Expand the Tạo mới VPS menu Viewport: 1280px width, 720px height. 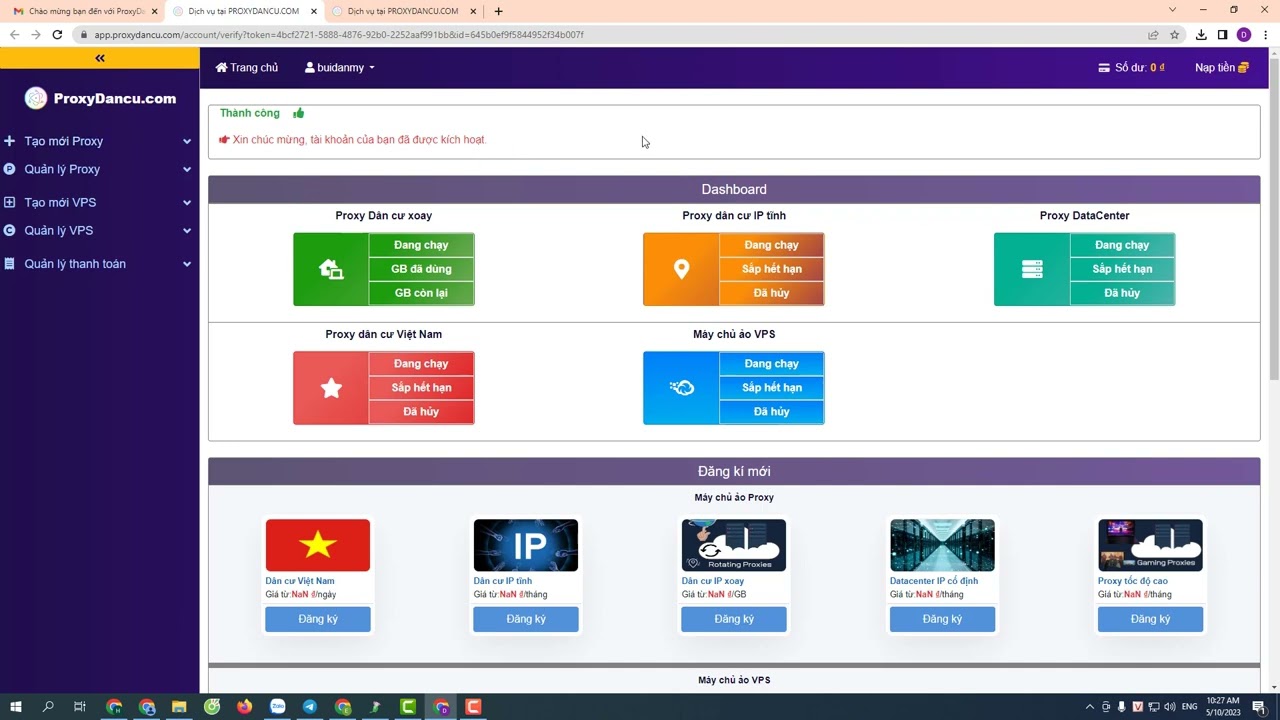pyautogui.click(x=98, y=202)
